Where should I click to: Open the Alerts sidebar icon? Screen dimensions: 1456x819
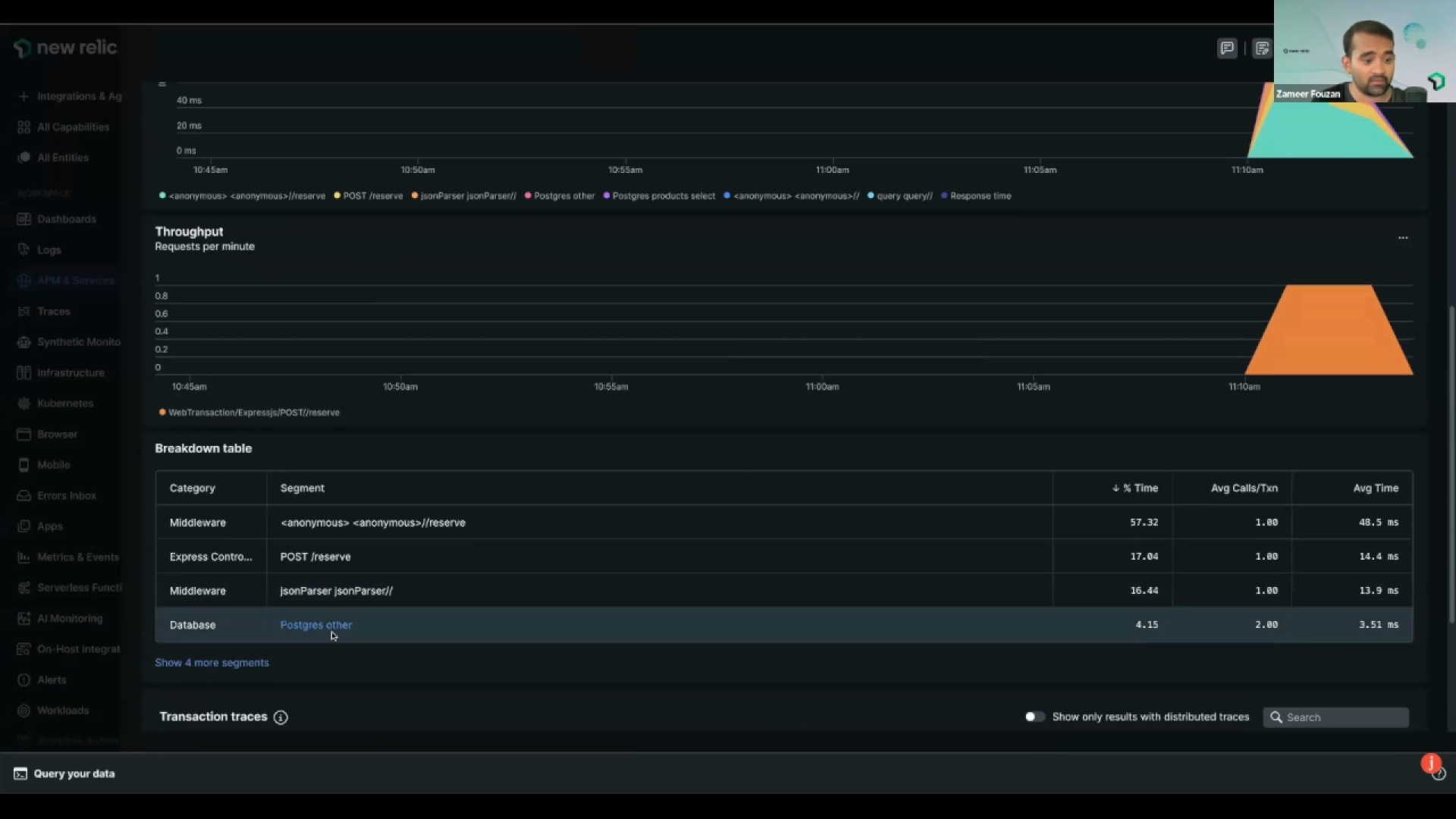point(24,680)
